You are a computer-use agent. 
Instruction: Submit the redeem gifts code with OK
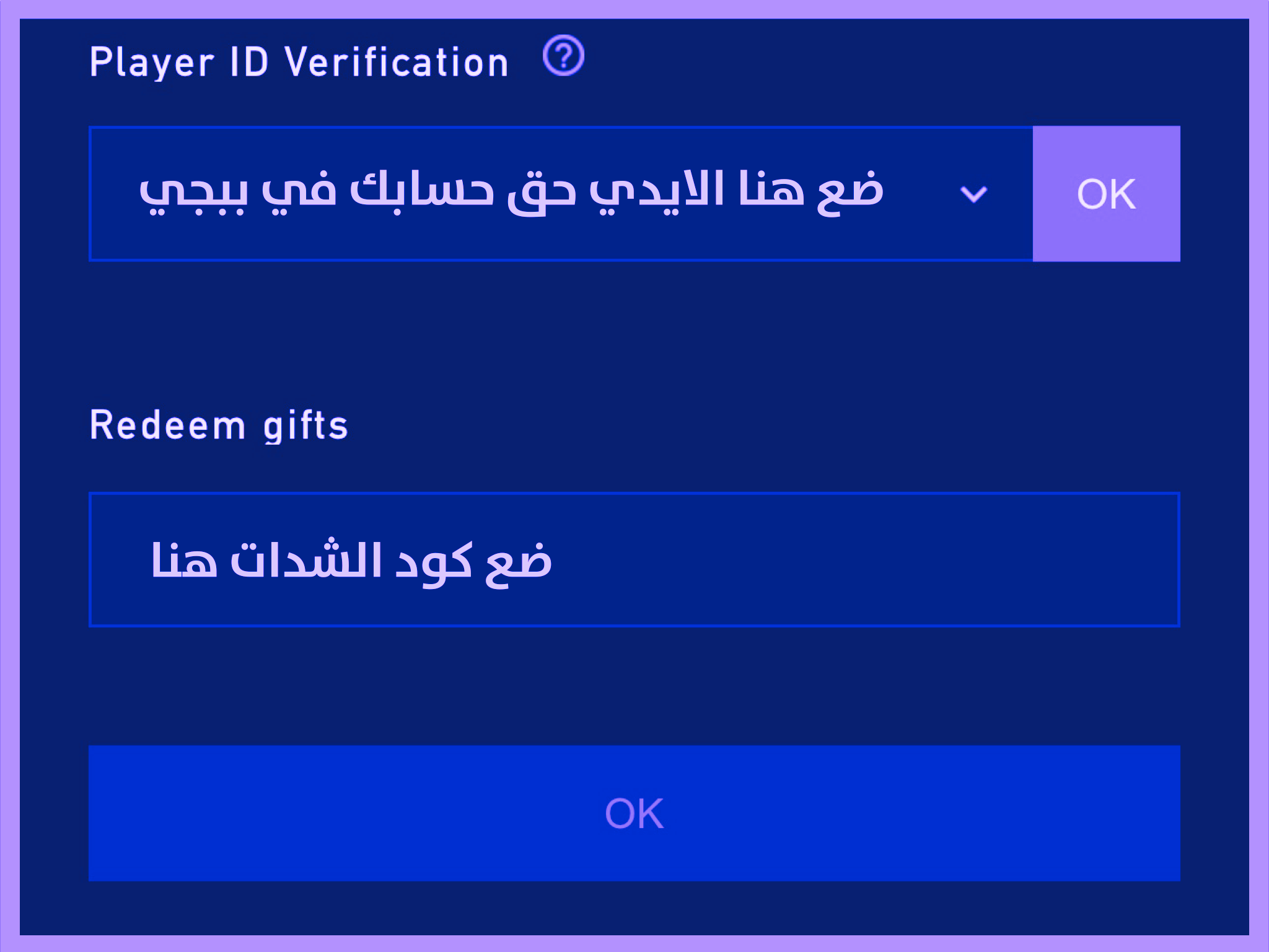pyautogui.click(x=634, y=813)
